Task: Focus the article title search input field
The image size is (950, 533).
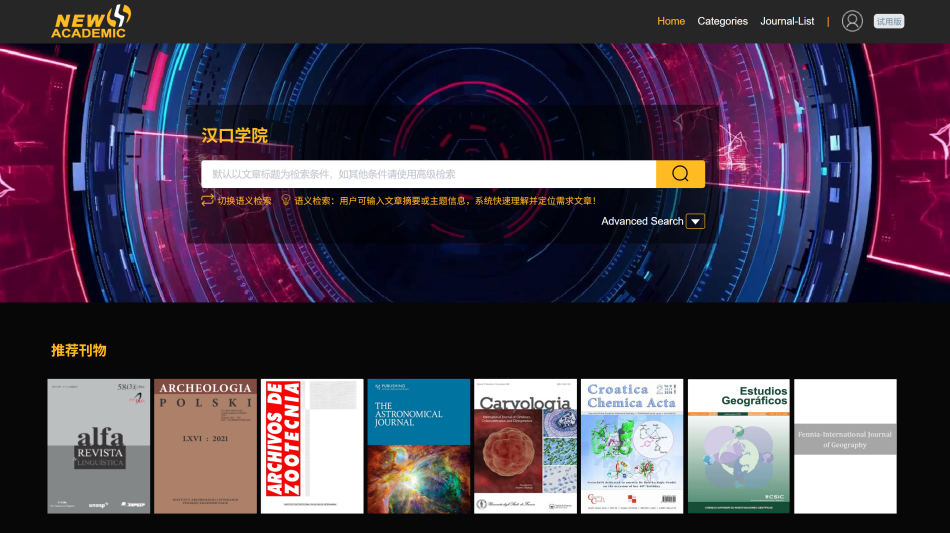Action: 428,174
